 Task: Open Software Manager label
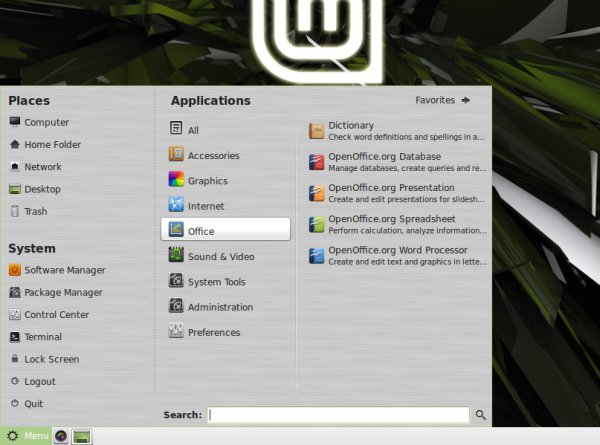(65, 270)
